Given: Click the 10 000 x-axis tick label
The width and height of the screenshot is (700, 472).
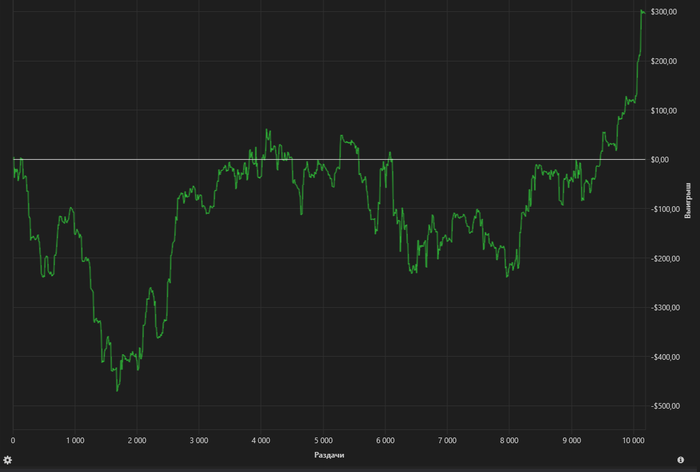Looking at the screenshot, I should pyautogui.click(x=633, y=441).
